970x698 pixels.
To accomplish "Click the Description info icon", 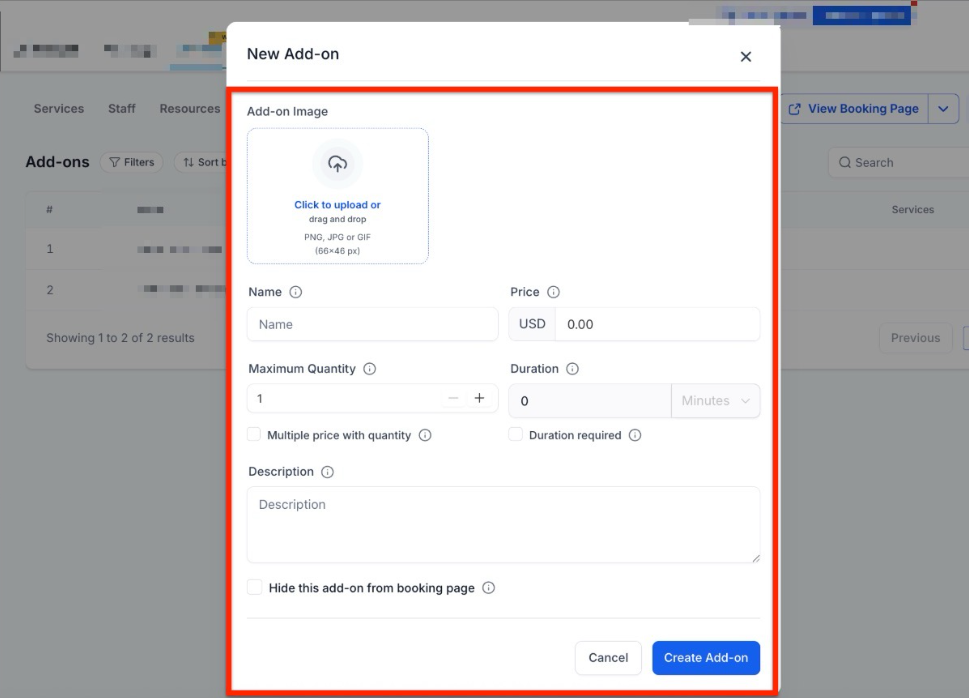I will [327, 472].
